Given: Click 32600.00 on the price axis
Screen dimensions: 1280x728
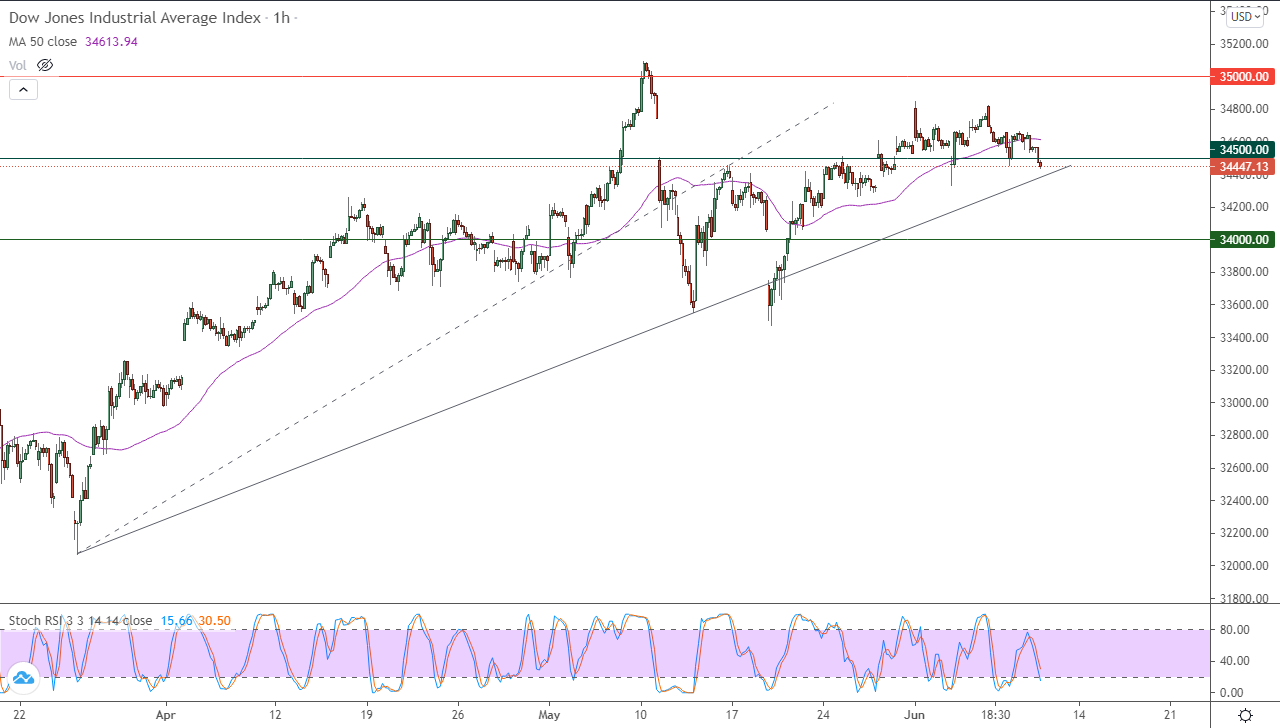Looking at the screenshot, I should (1244, 468).
